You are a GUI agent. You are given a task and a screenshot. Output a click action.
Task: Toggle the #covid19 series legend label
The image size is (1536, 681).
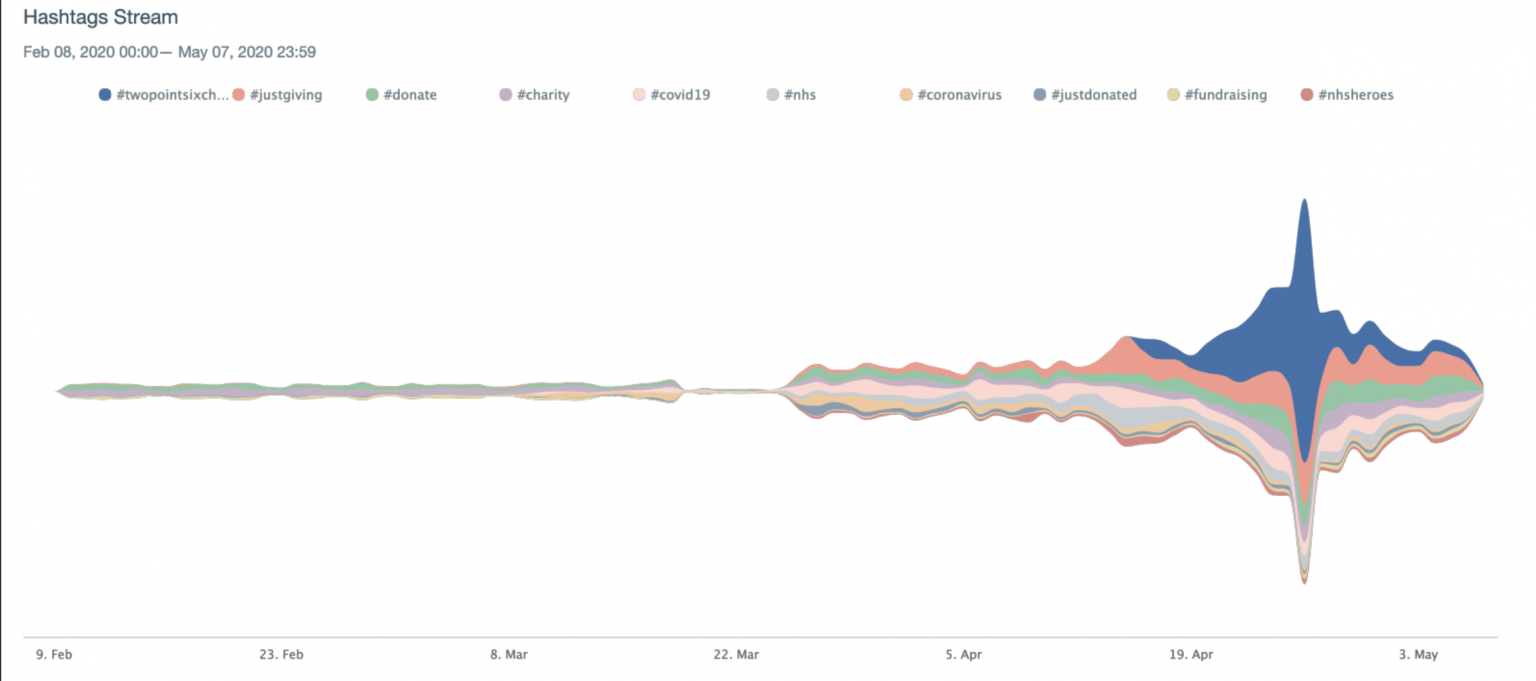click(x=680, y=95)
